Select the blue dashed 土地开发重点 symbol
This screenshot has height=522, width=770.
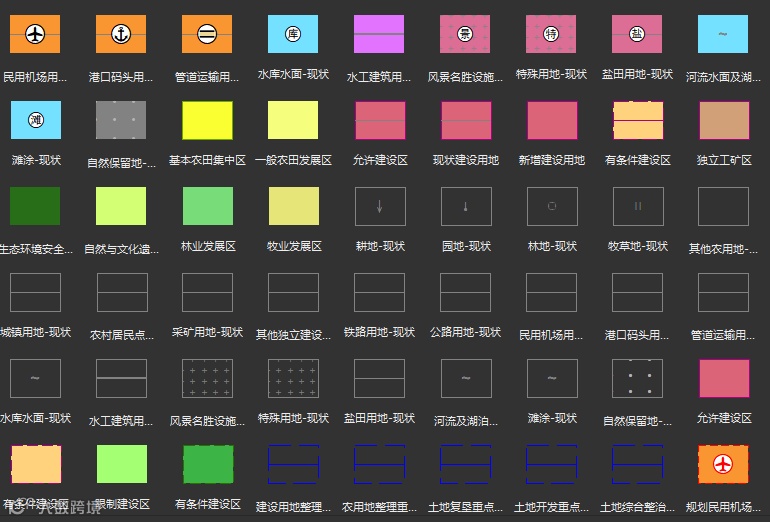point(551,464)
